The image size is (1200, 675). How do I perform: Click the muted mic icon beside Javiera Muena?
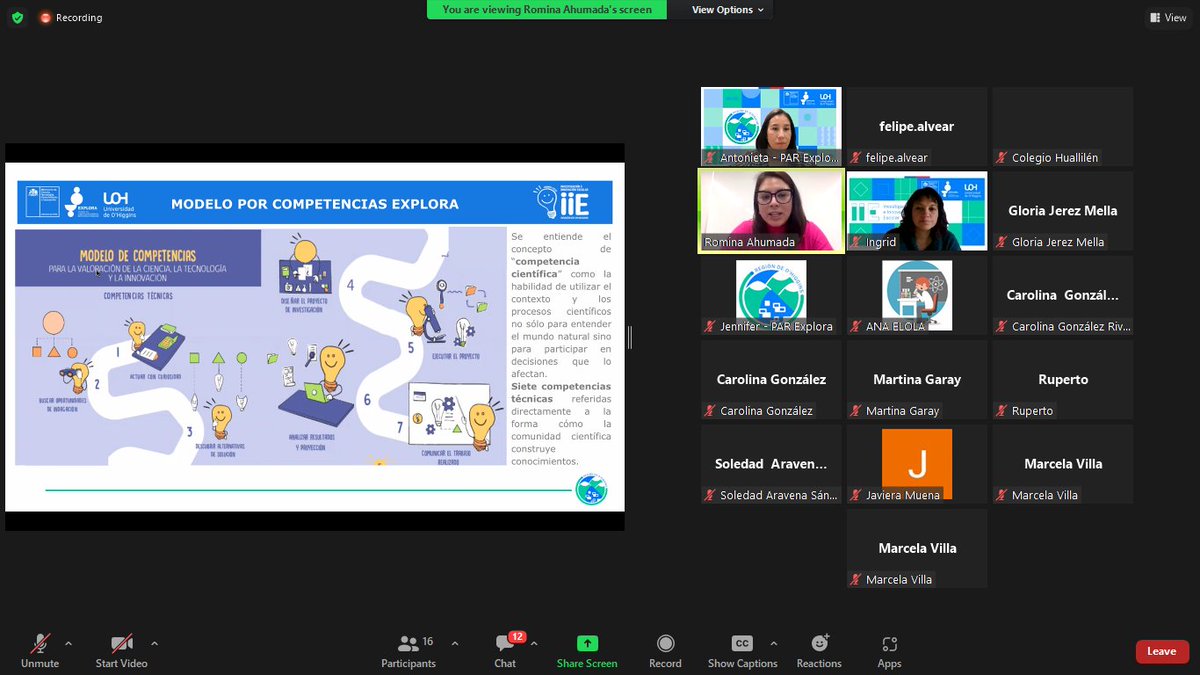(856, 495)
